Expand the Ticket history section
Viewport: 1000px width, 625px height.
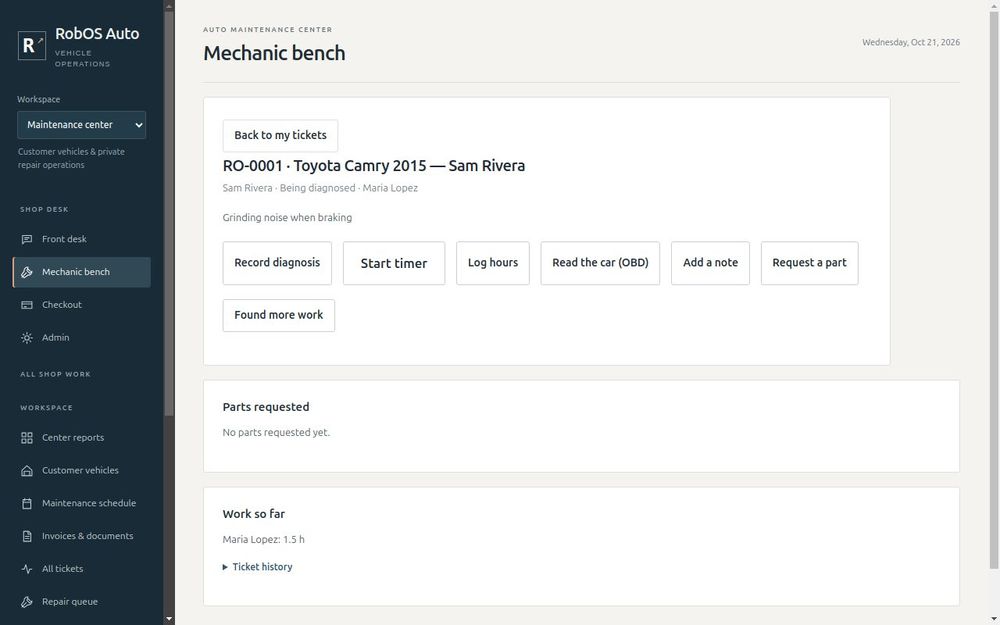258,567
